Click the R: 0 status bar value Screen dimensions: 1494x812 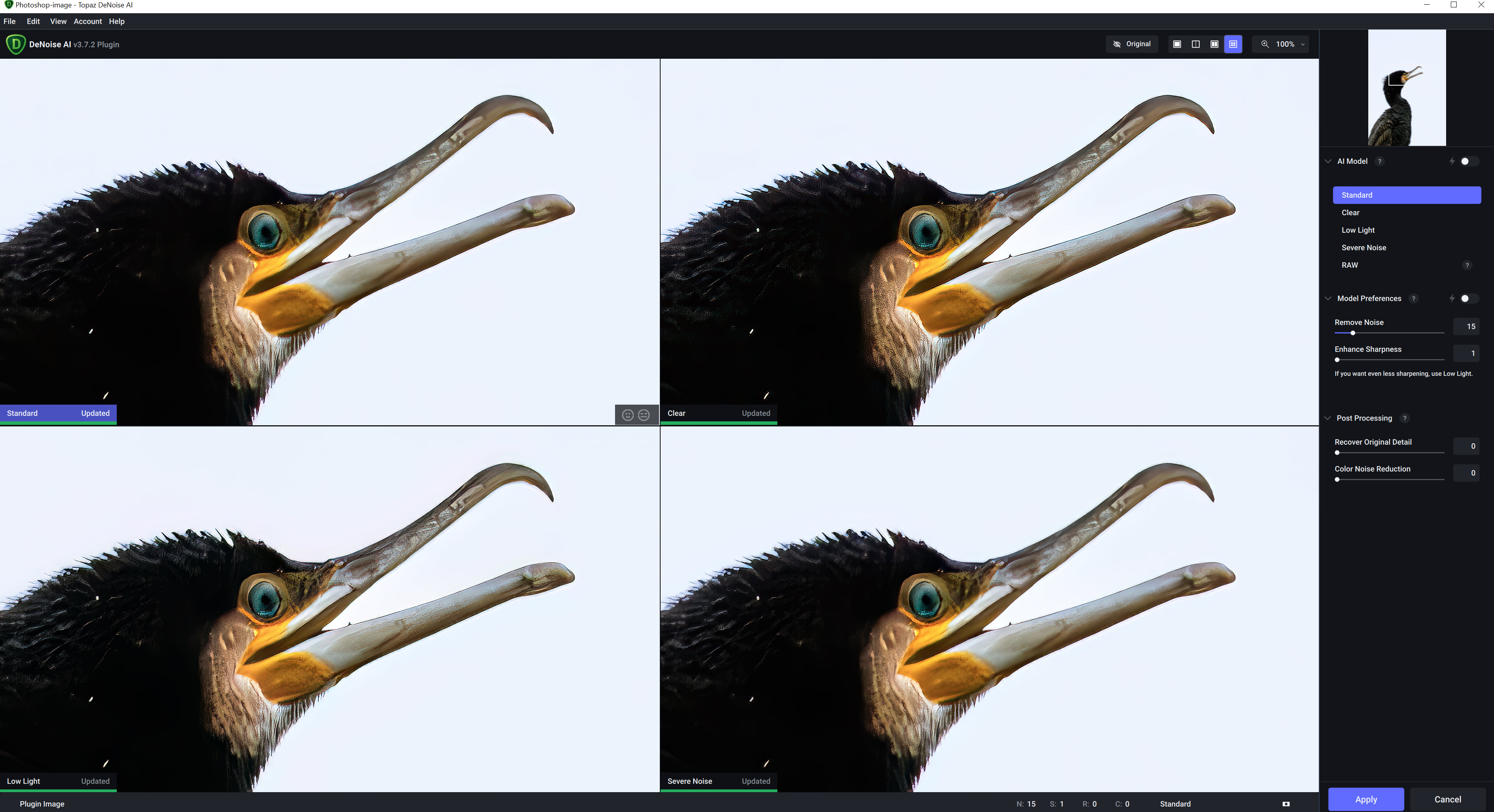1089,804
